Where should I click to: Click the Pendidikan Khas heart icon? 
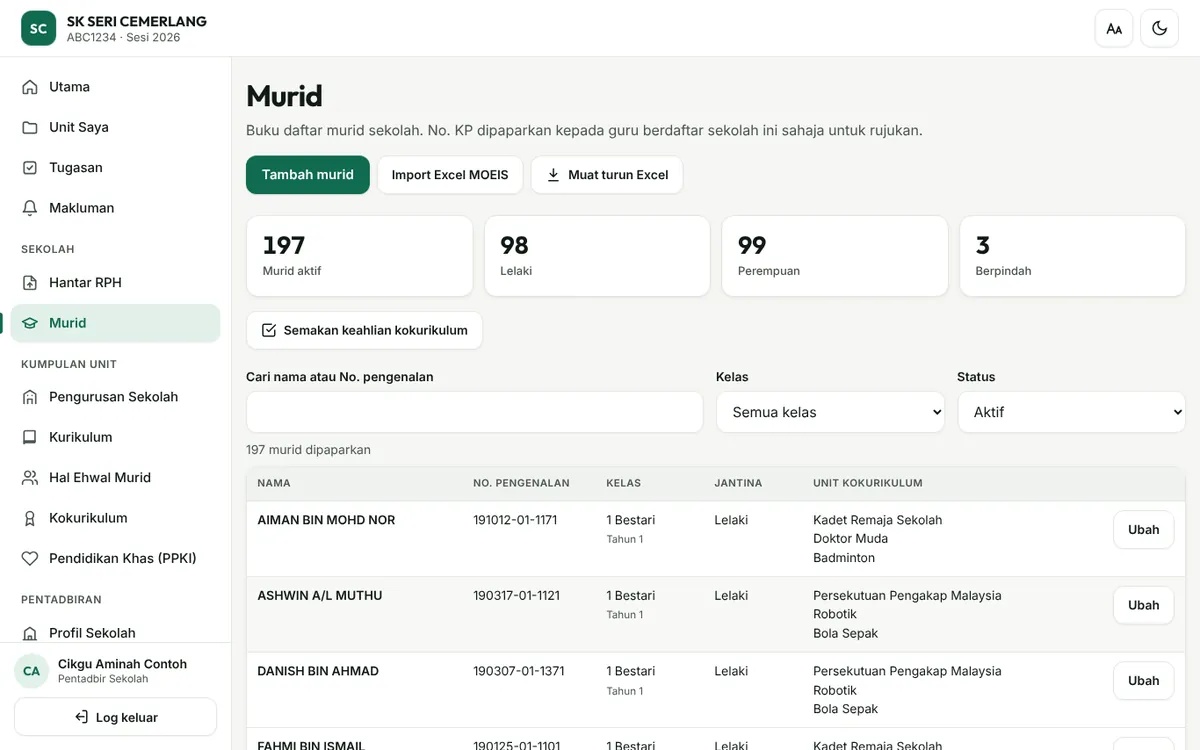pos(30,558)
